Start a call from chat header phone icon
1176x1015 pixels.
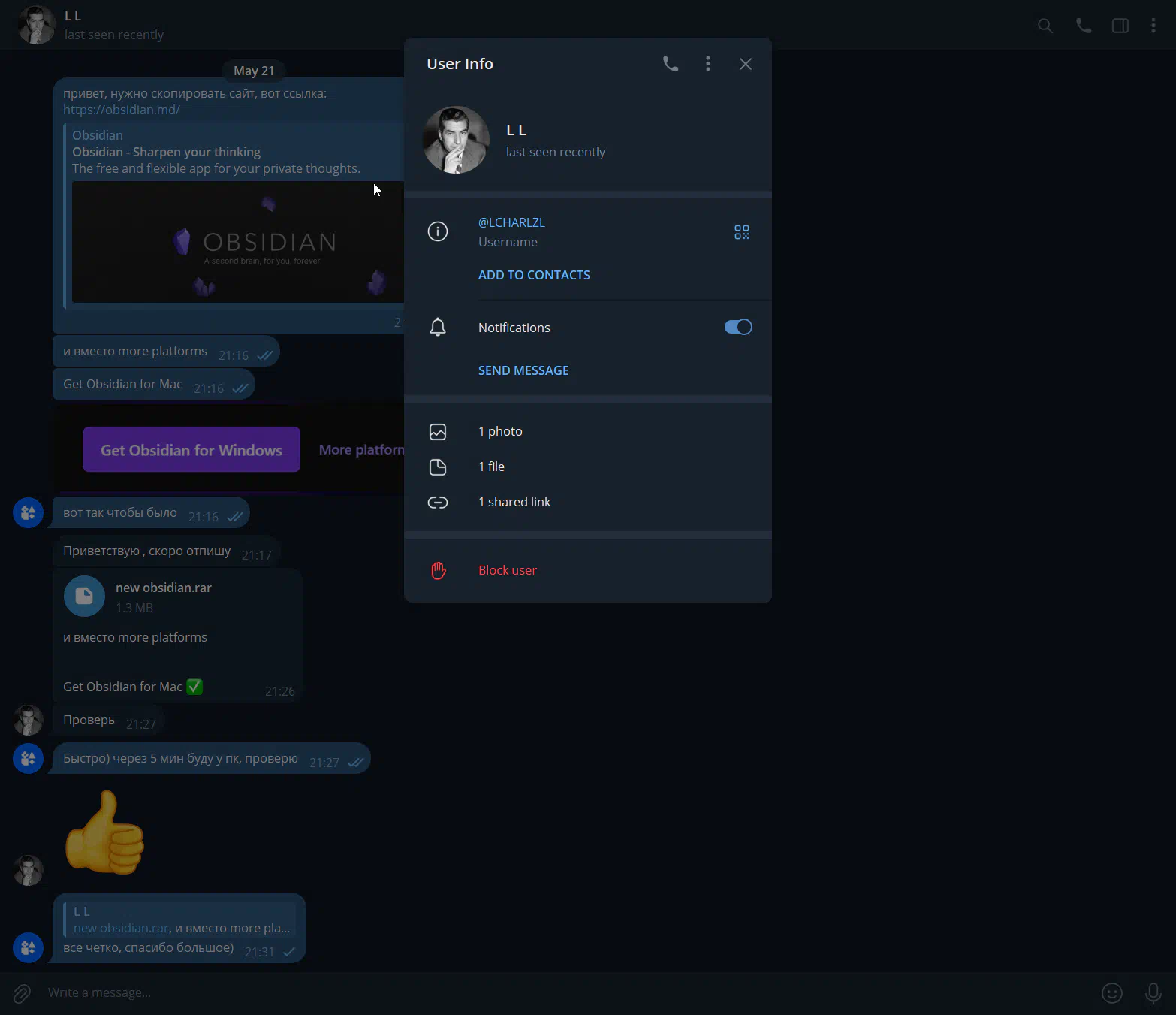tap(1084, 26)
